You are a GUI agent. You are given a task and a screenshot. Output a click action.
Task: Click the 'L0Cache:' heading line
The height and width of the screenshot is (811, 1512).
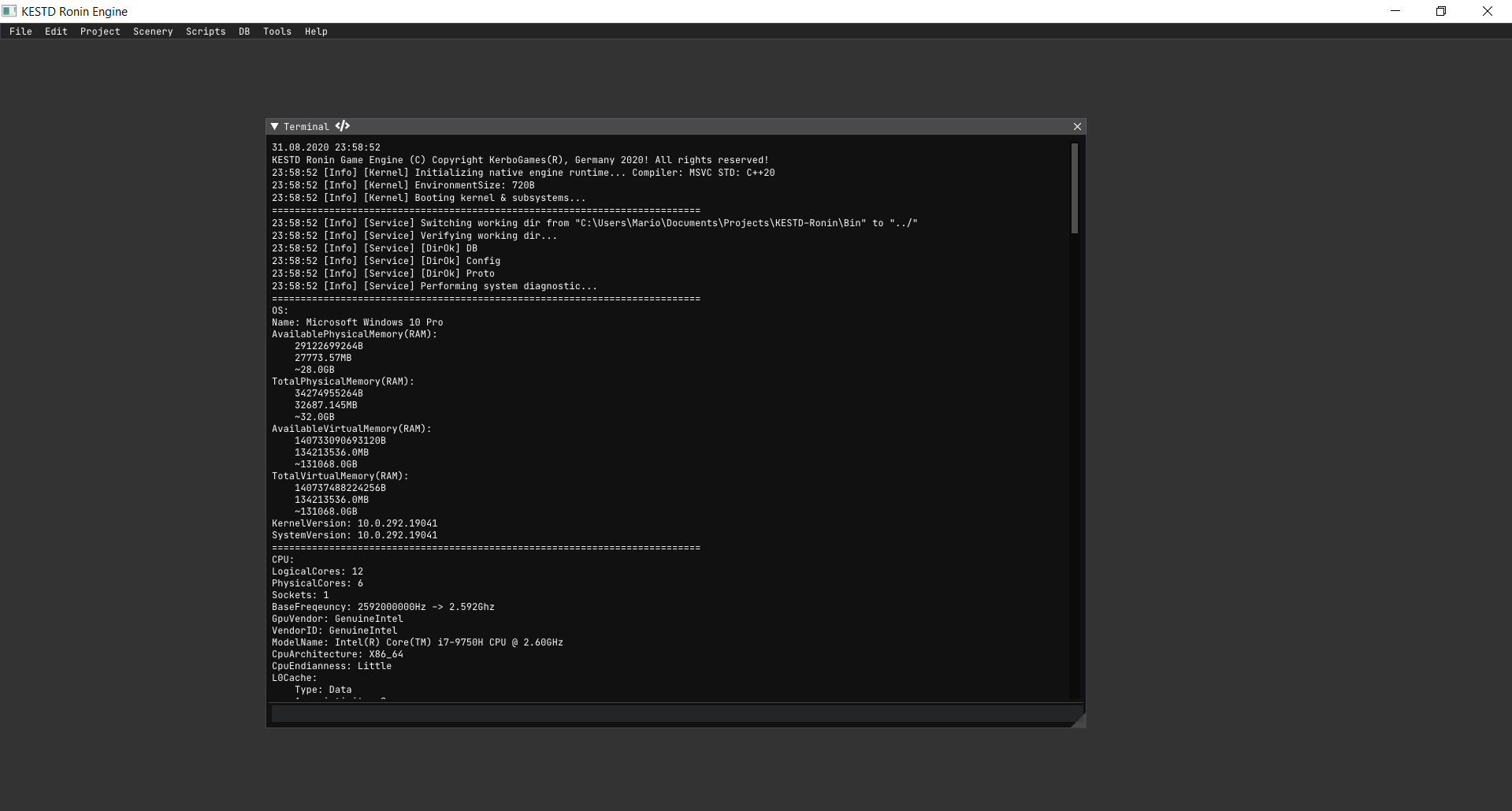295,678
